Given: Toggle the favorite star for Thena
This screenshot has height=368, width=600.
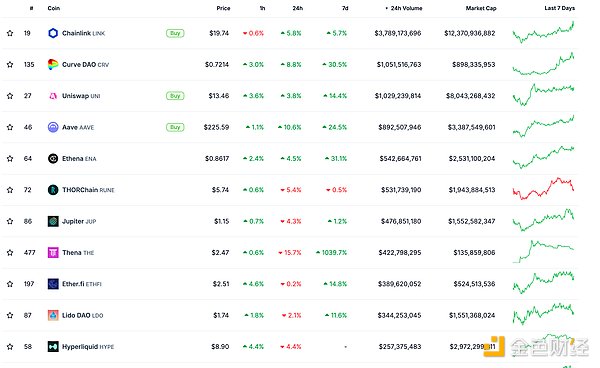Looking at the screenshot, I should (x=10, y=253).
